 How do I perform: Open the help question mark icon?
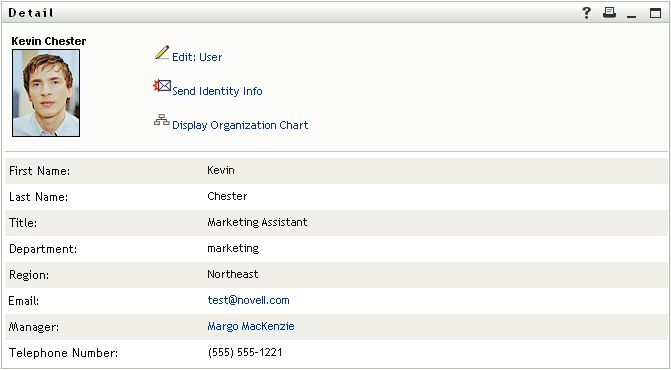coord(586,13)
